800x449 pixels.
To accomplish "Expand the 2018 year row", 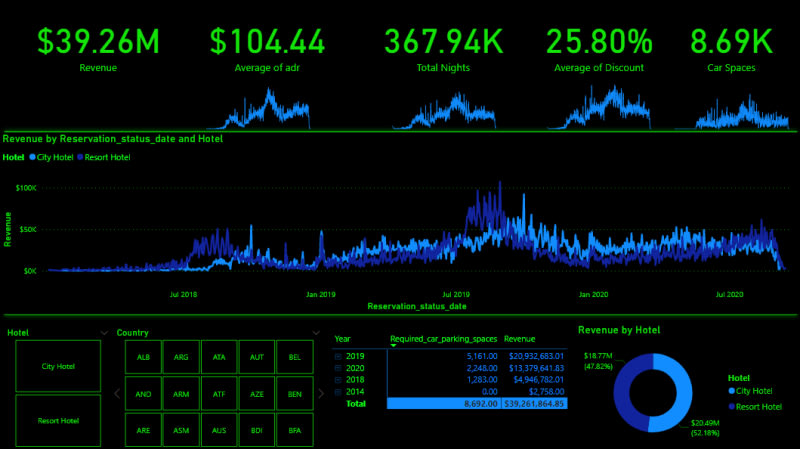I will pos(338,380).
